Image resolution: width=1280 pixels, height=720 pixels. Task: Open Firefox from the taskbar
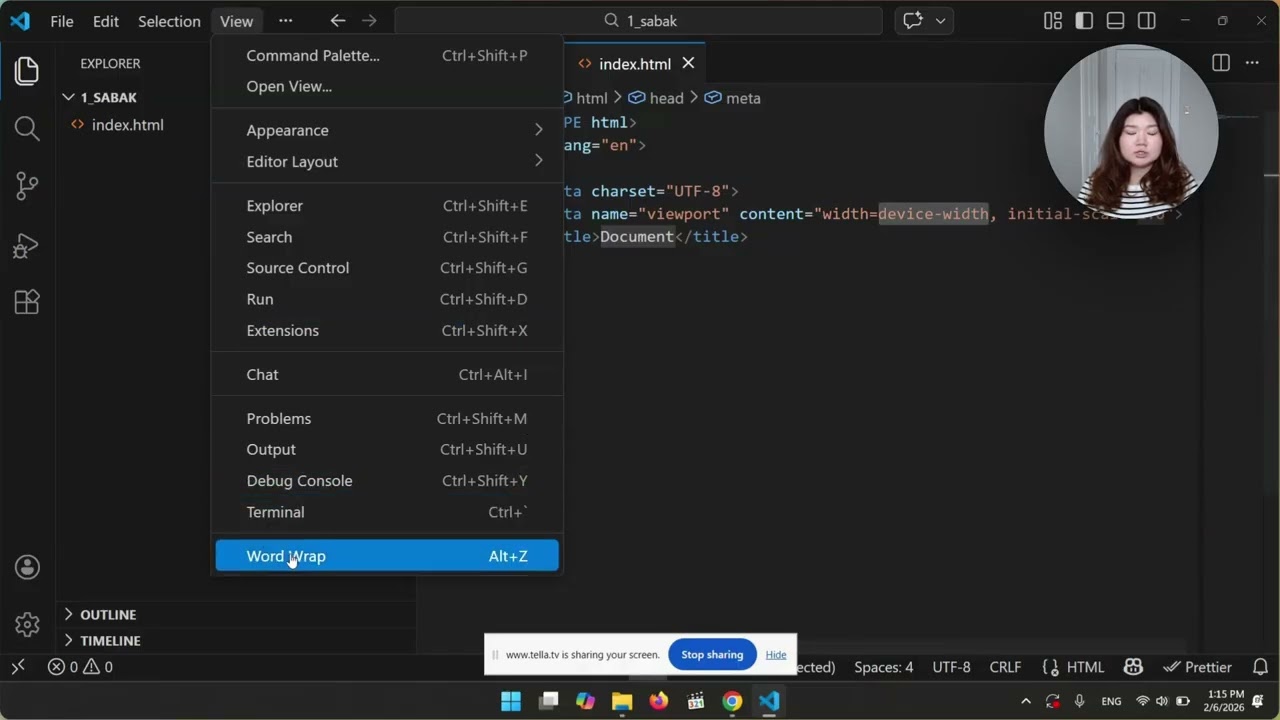(x=658, y=701)
